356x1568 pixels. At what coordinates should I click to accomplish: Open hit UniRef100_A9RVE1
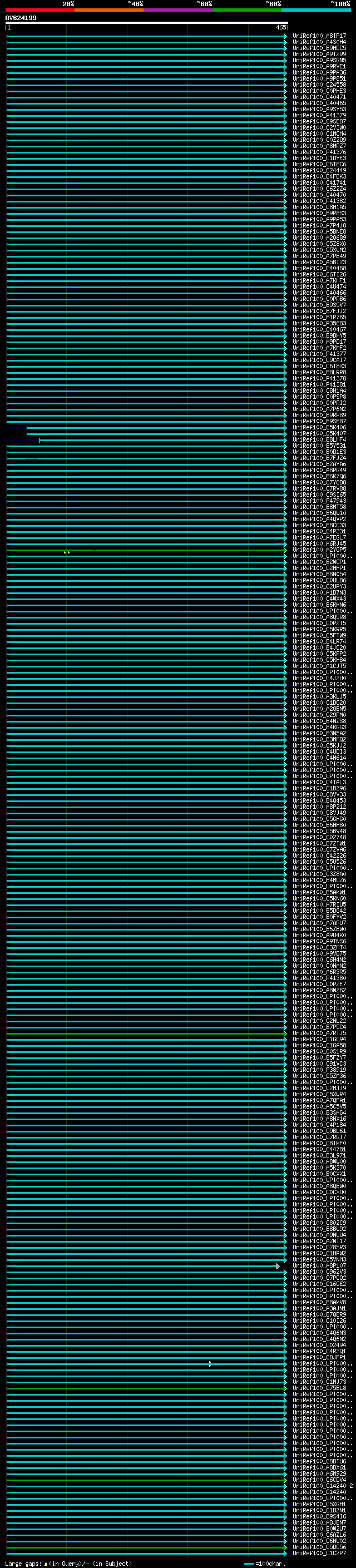pos(319,67)
